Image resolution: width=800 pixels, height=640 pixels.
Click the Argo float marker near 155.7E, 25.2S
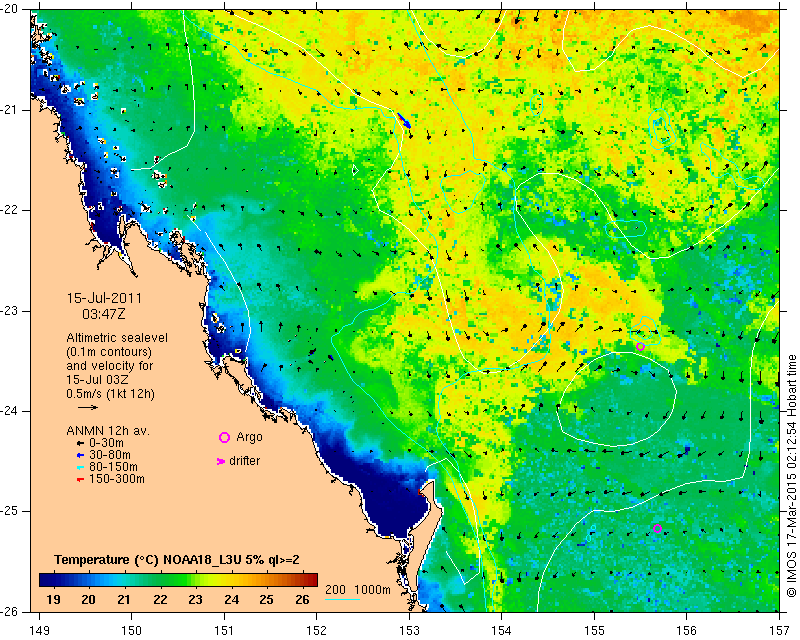pyautogui.click(x=657, y=528)
